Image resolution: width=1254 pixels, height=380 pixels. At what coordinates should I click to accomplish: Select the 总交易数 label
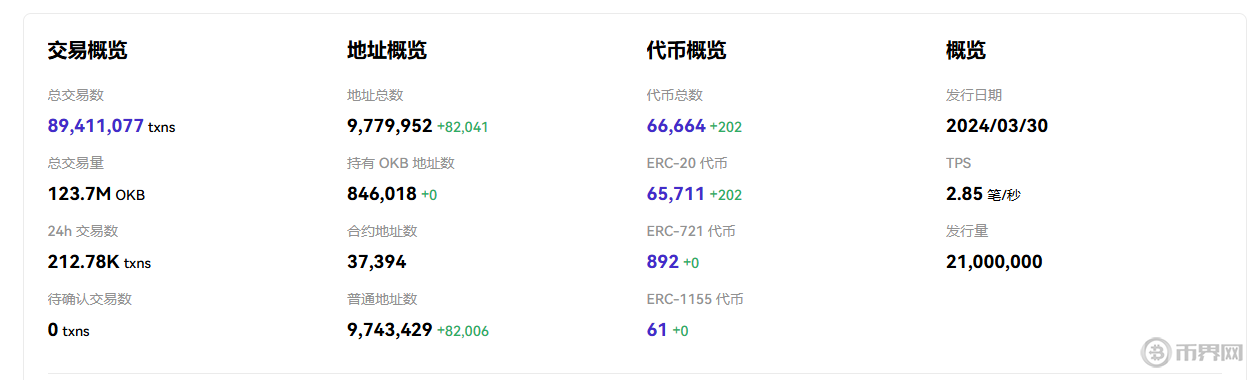coord(76,95)
